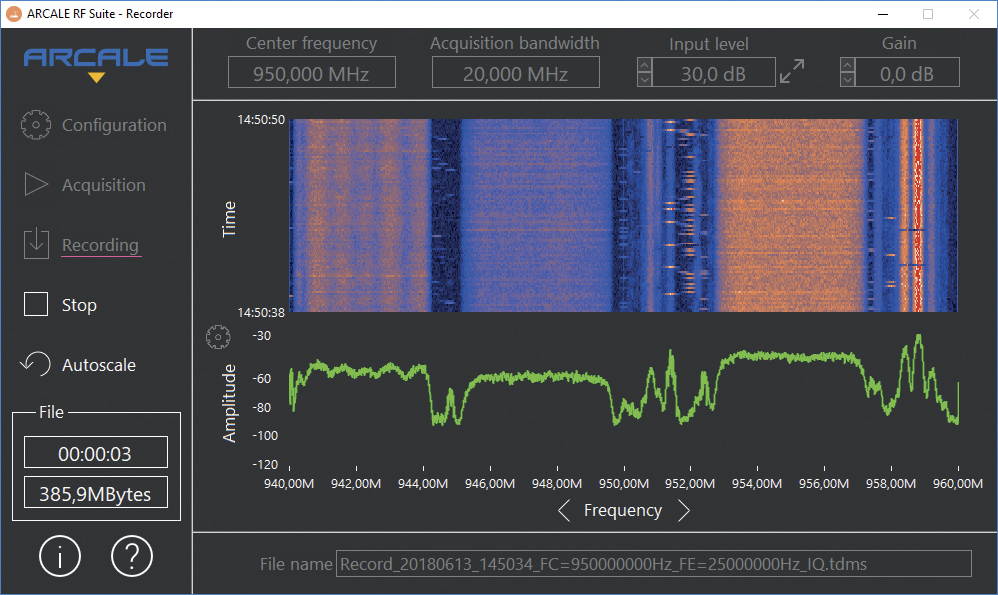Screen dimensions: 998x595
Task: Open Acquisition from the sidebar
Action: coord(101,184)
